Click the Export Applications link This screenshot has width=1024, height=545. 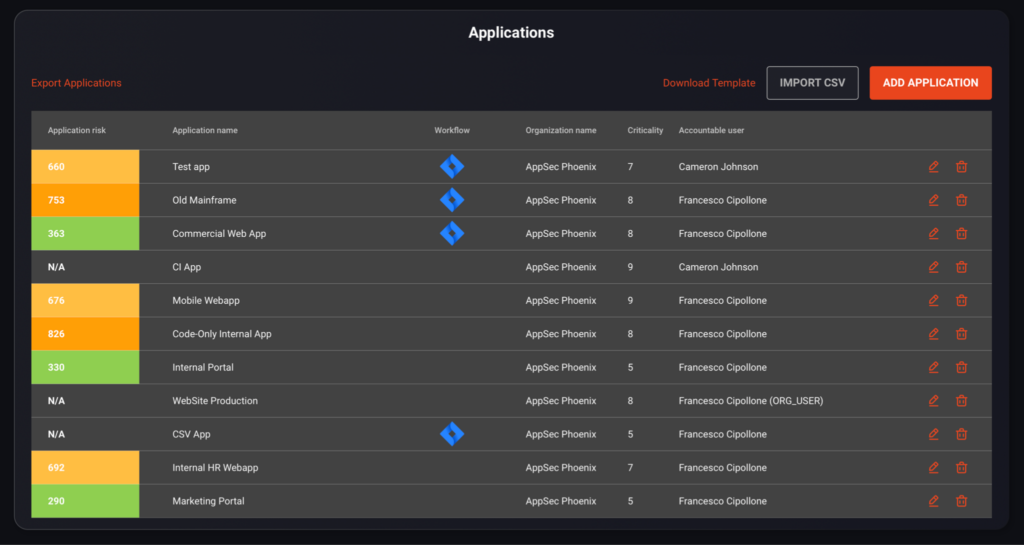76,83
